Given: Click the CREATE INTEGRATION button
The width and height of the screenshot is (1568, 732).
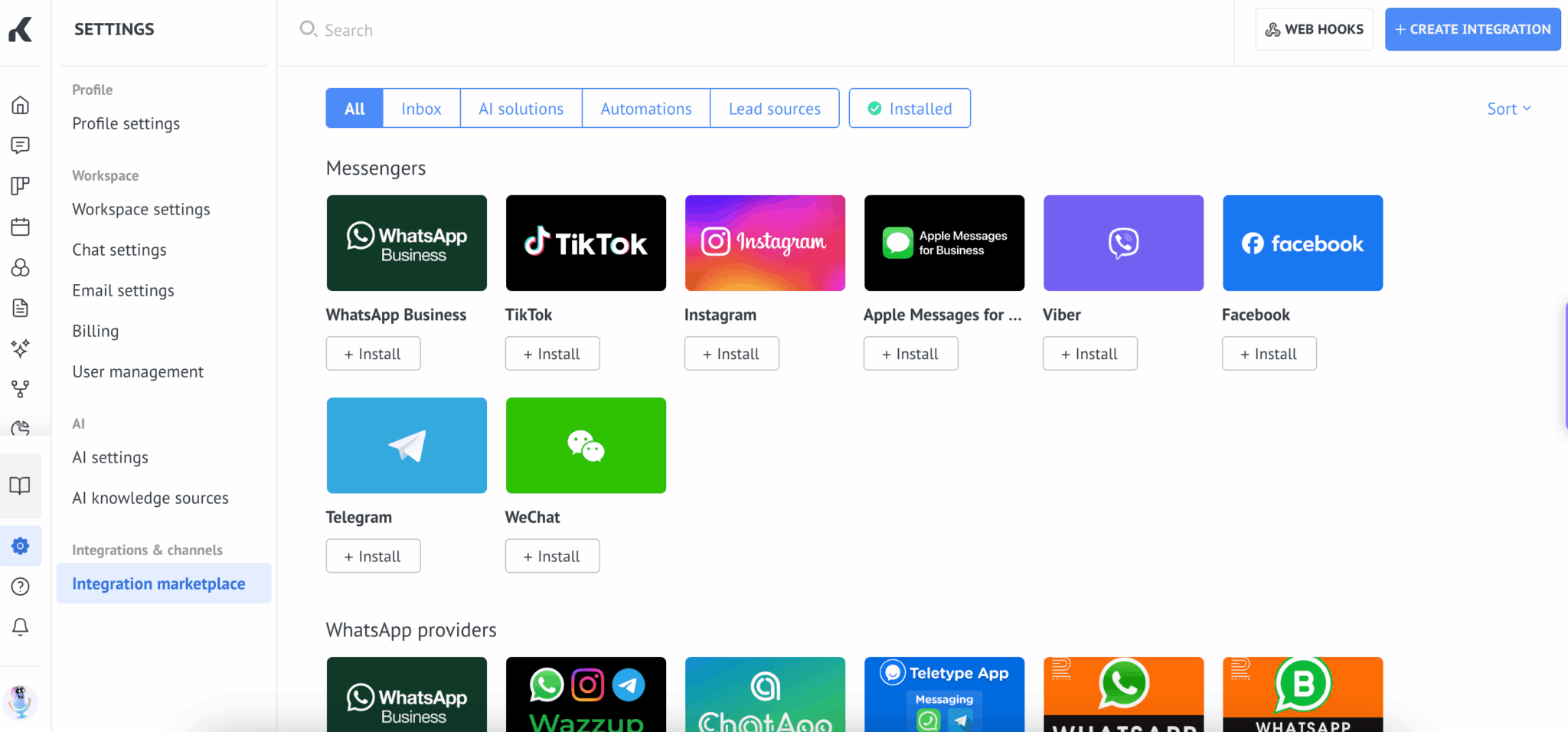Looking at the screenshot, I should coord(1472,29).
